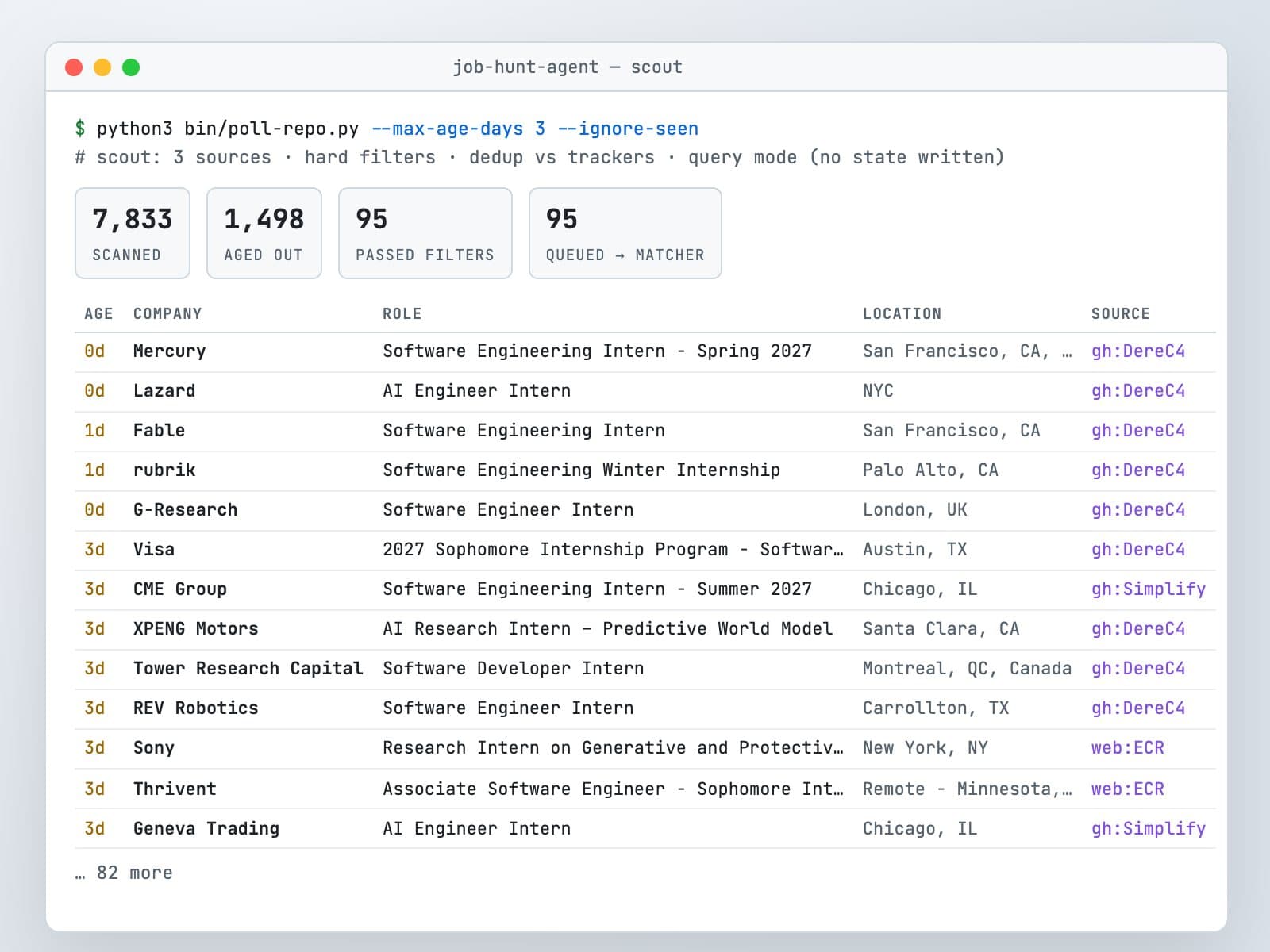Click the 0d age in Mercury row
The height and width of the screenshot is (952, 1270).
click(94, 351)
